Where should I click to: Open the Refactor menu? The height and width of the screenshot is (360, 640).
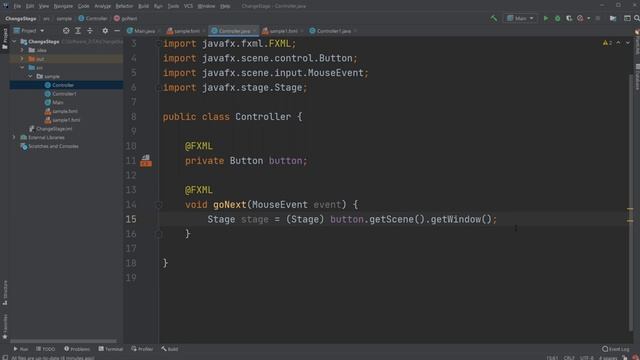coord(124,6)
